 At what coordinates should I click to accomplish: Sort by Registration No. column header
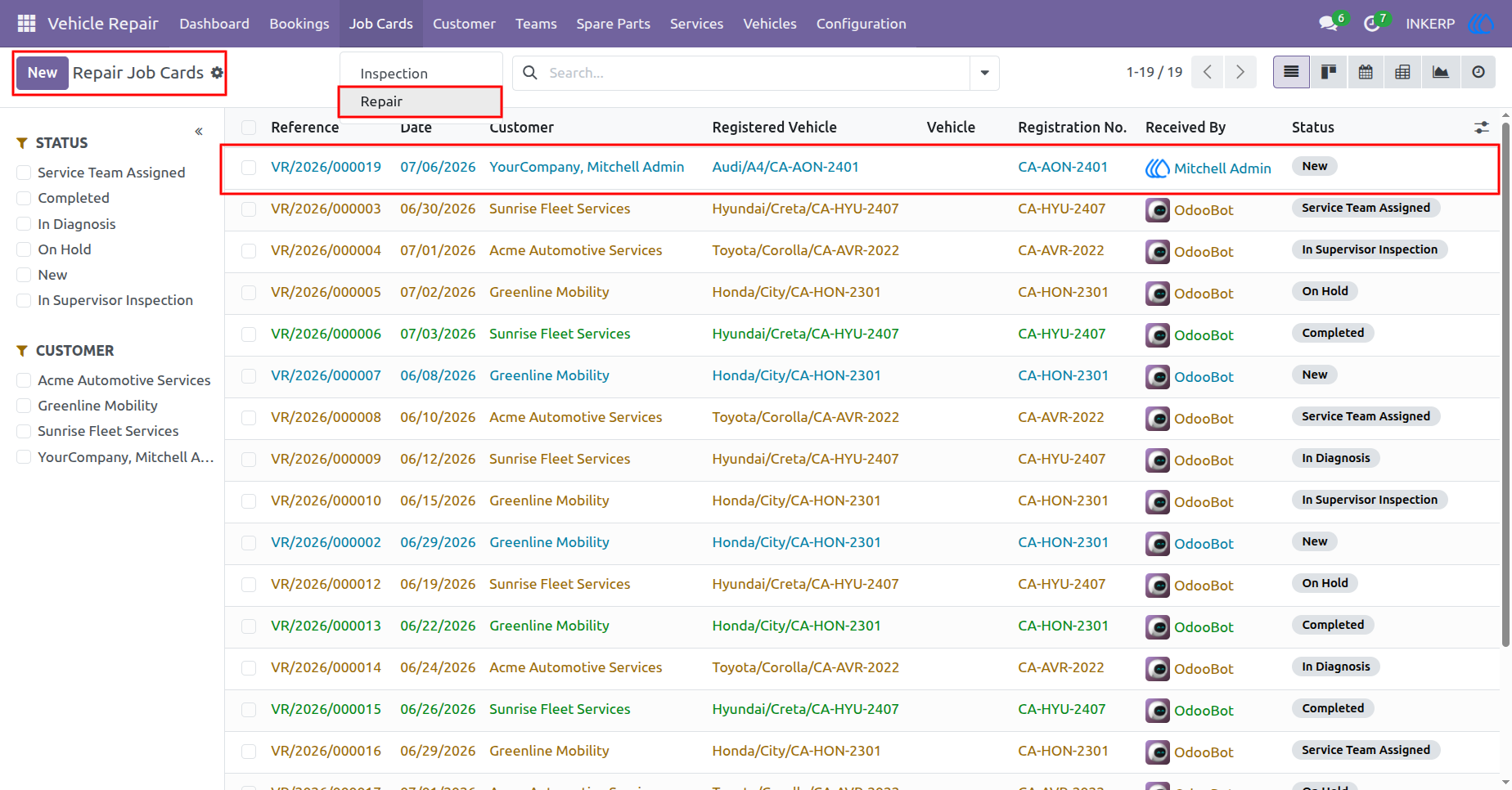(1072, 128)
